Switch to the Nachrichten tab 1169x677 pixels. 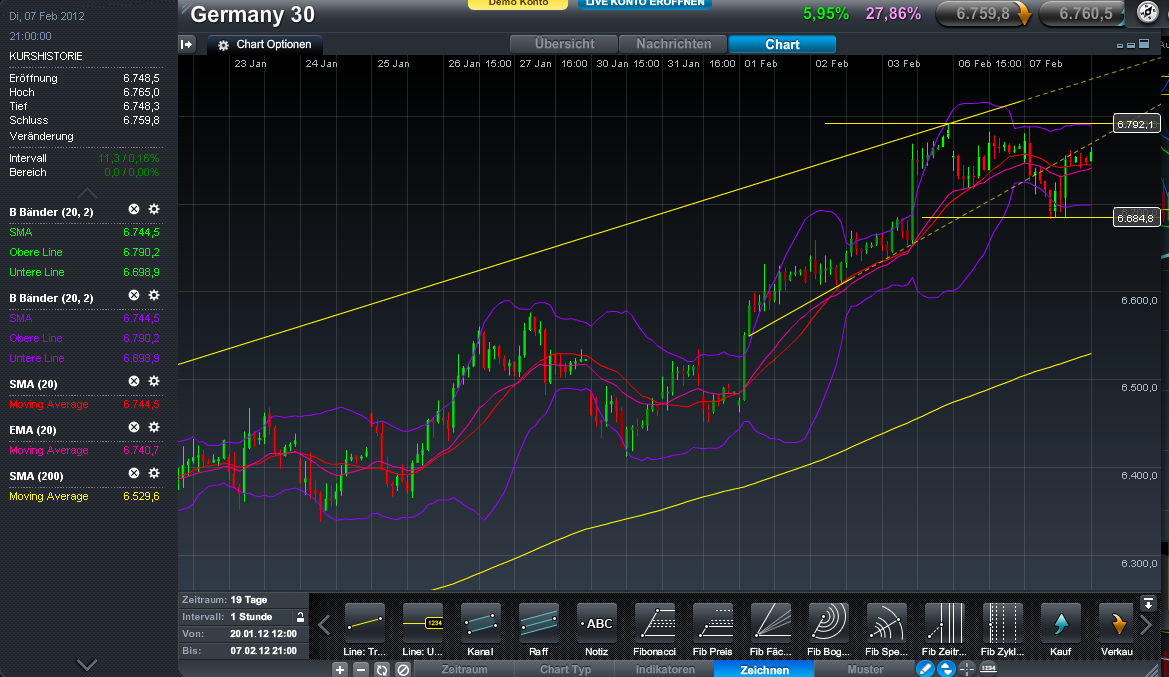(673, 44)
